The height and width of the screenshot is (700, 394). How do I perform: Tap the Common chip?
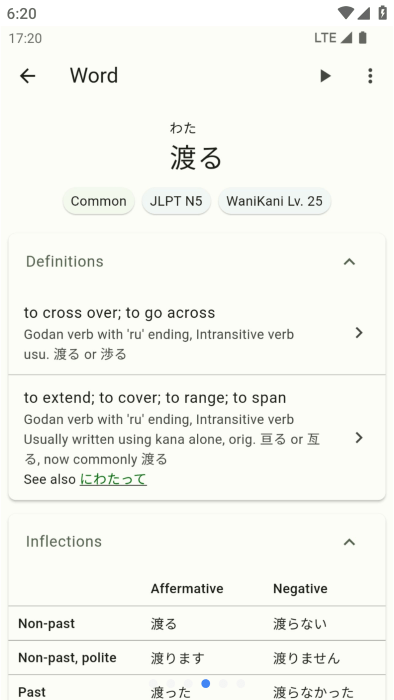pos(99,201)
